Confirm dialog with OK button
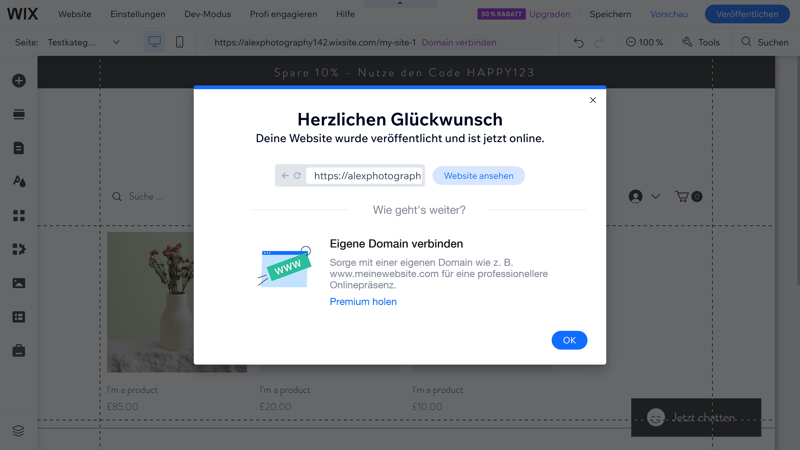The height and width of the screenshot is (450, 800). coord(569,340)
